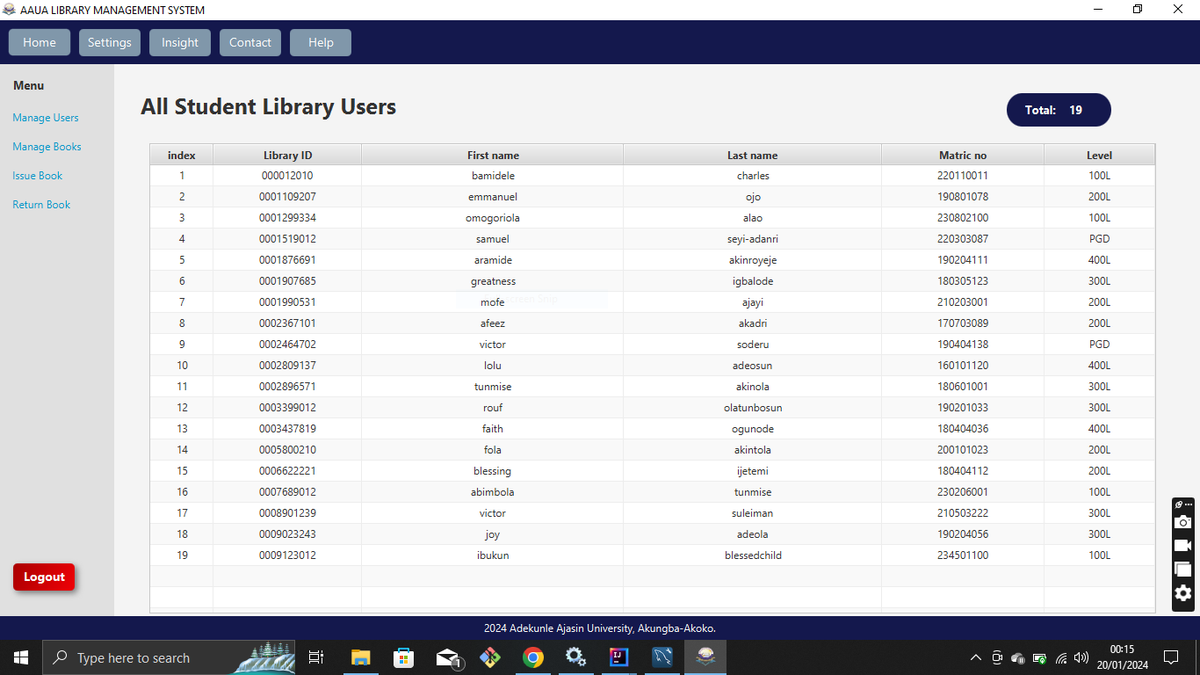Select matric number 190204111
This screenshot has height=675, width=1200.
tap(963, 260)
